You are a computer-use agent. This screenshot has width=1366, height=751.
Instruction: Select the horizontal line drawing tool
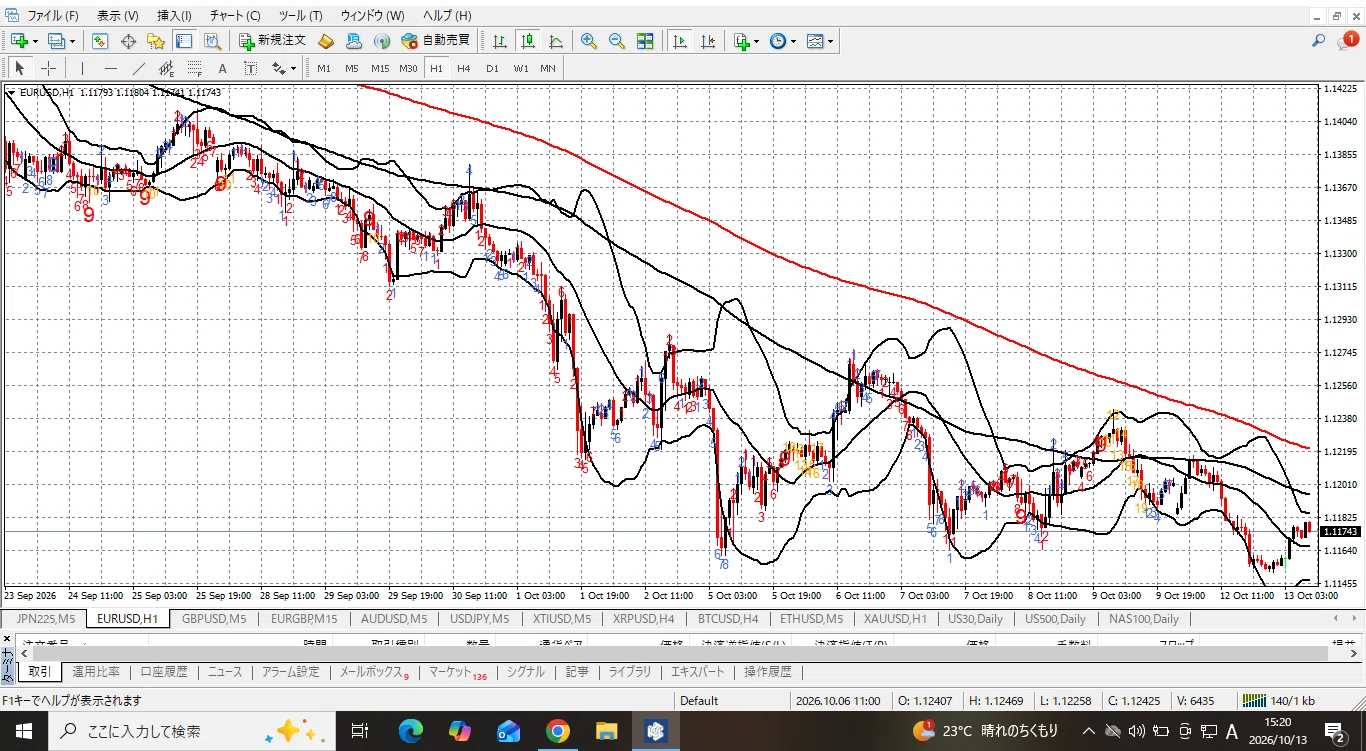coord(111,68)
